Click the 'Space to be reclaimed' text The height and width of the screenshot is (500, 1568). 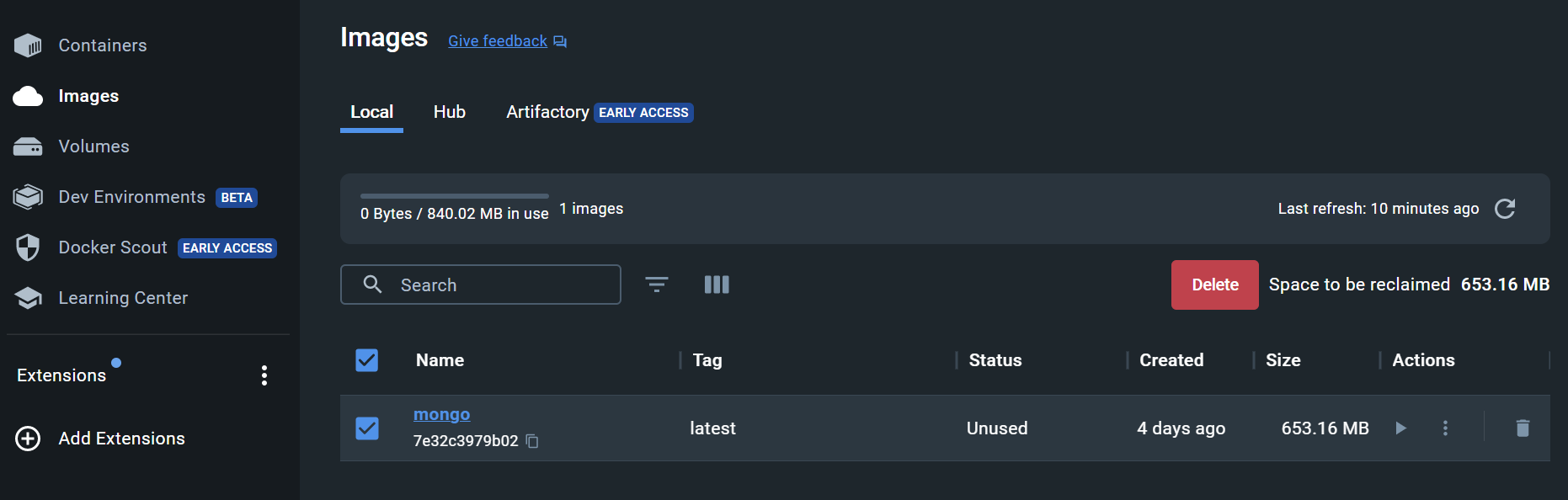point(1359,285)
